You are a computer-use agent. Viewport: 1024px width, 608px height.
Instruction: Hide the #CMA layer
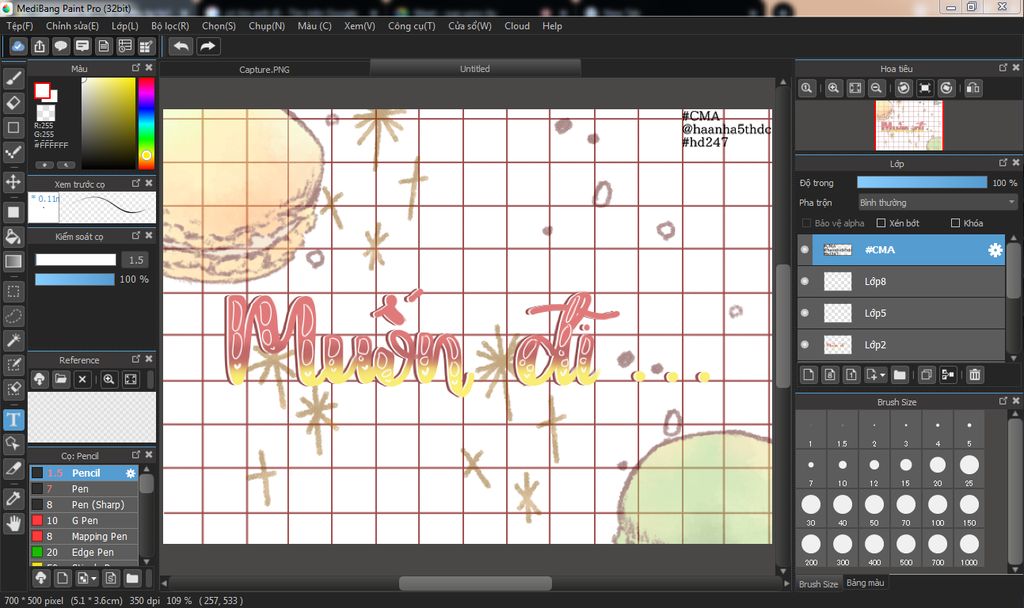[x=805, y=249]
